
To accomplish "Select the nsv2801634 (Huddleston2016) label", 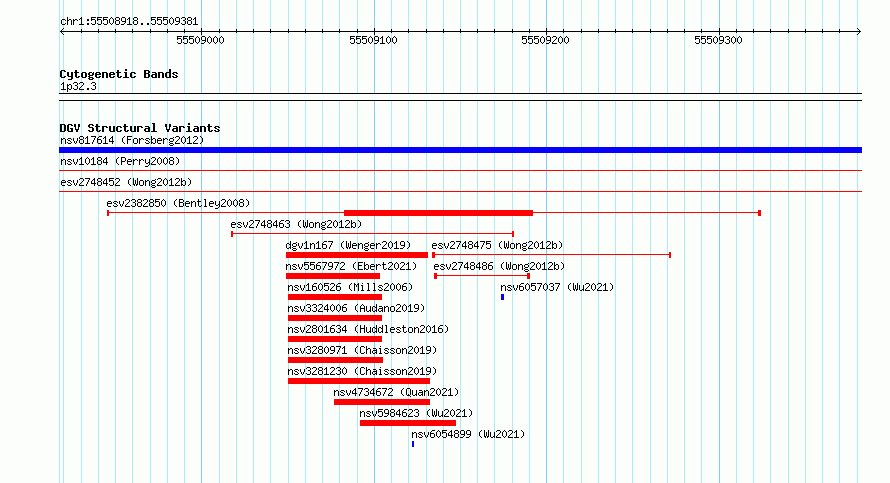I will click(x=368, y=329).
